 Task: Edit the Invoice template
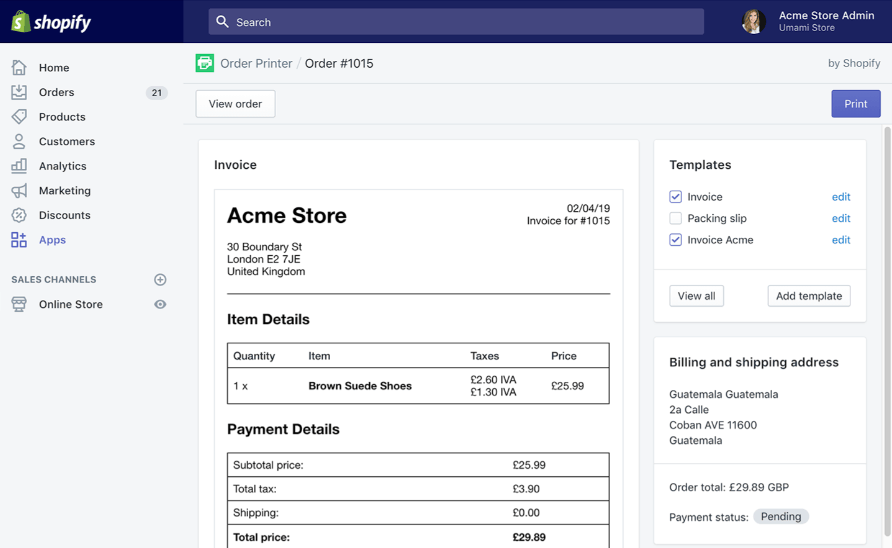841,197
